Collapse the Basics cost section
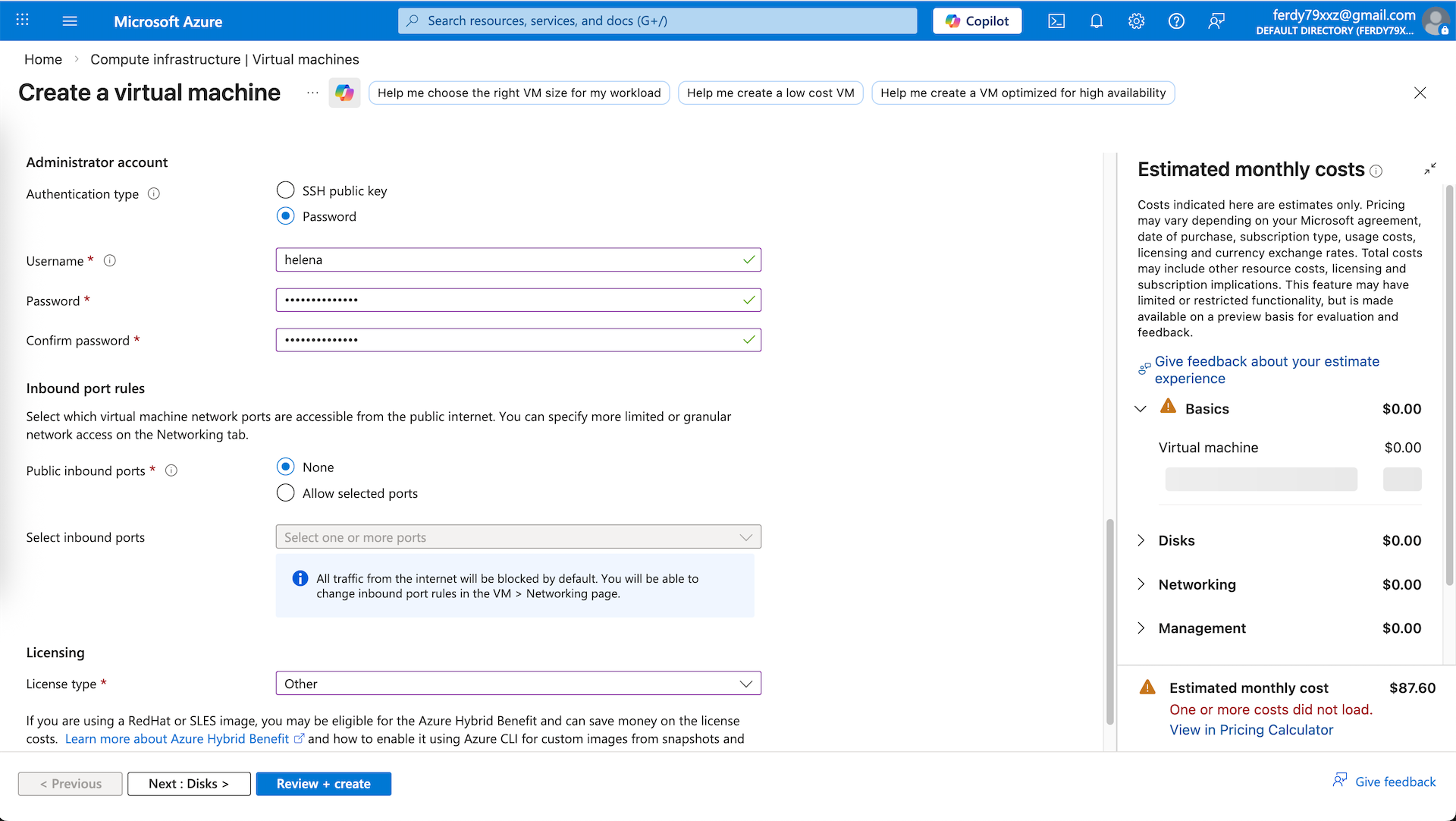Viewport: 1456px width, 821px height. tap(1141, 408)
